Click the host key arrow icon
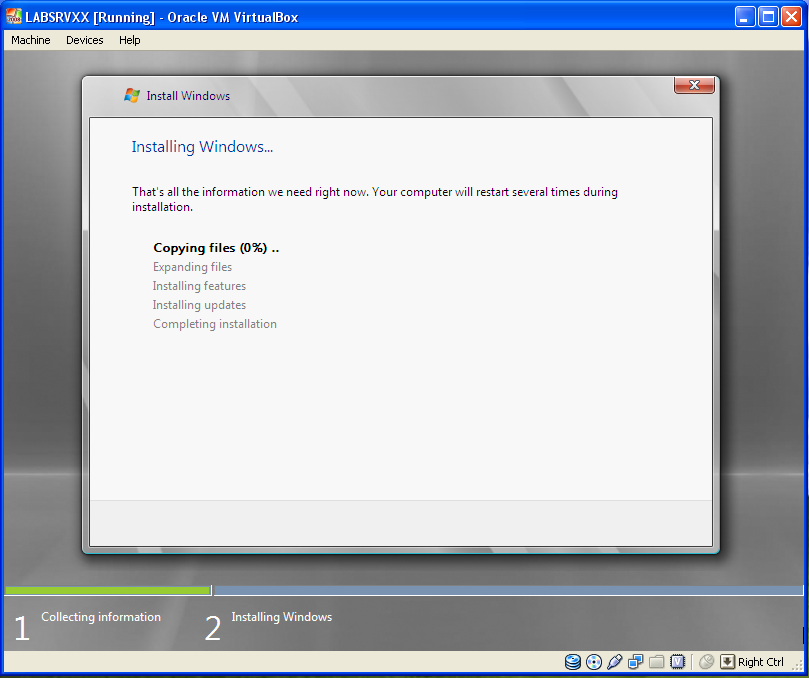 [x=727, y=661]
